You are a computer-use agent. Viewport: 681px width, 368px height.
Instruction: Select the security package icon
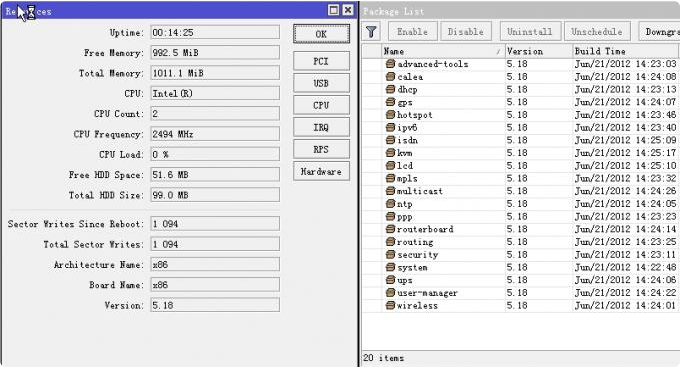click(390, 254)
